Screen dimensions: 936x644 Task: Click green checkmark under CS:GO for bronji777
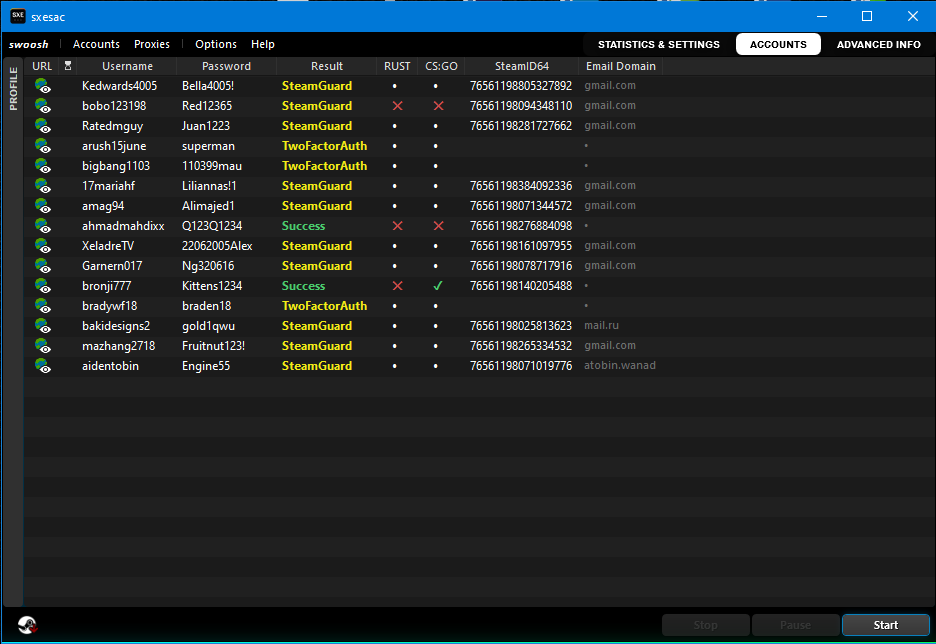coord(438,286)
